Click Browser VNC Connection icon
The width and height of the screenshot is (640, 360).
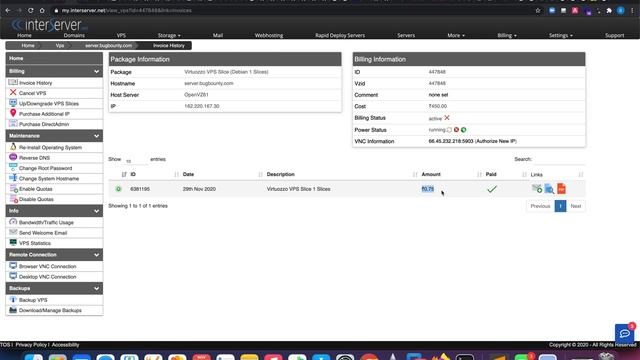coord(13,266)
